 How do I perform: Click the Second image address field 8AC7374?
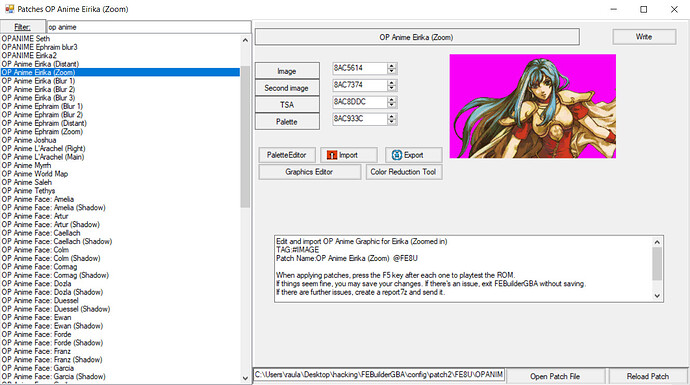360,85
